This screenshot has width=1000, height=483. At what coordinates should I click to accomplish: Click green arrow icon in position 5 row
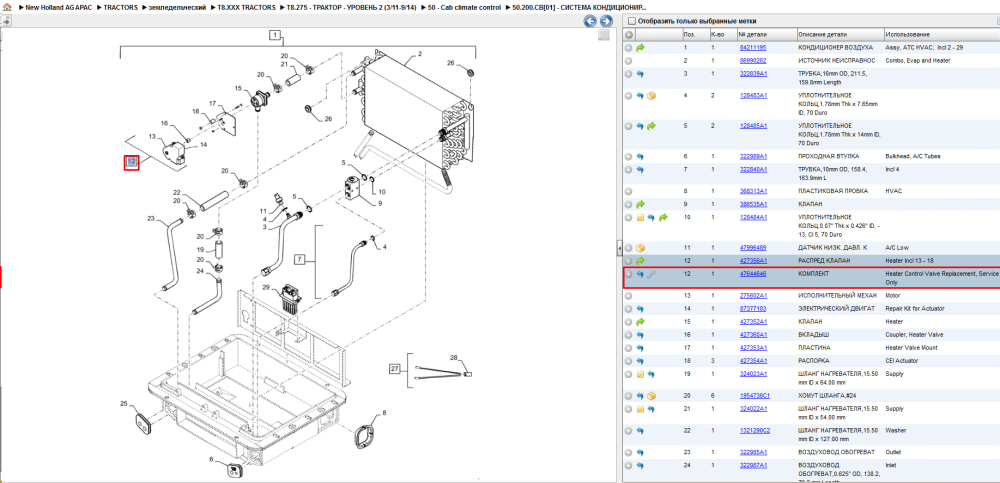click(651, 126)
